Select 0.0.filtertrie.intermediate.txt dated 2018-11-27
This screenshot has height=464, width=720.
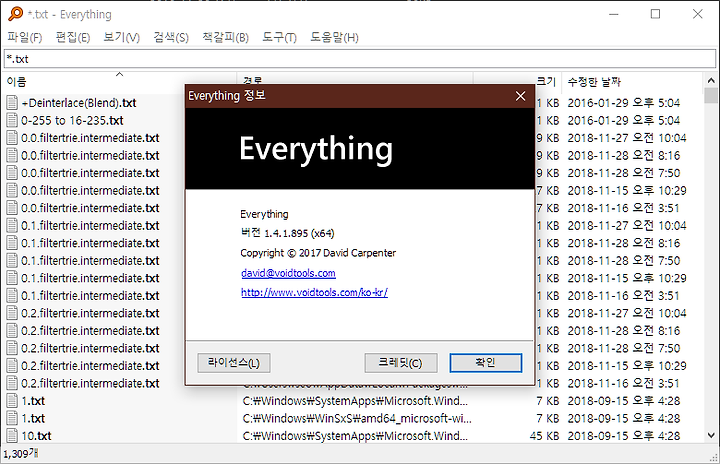pos(90,138)
